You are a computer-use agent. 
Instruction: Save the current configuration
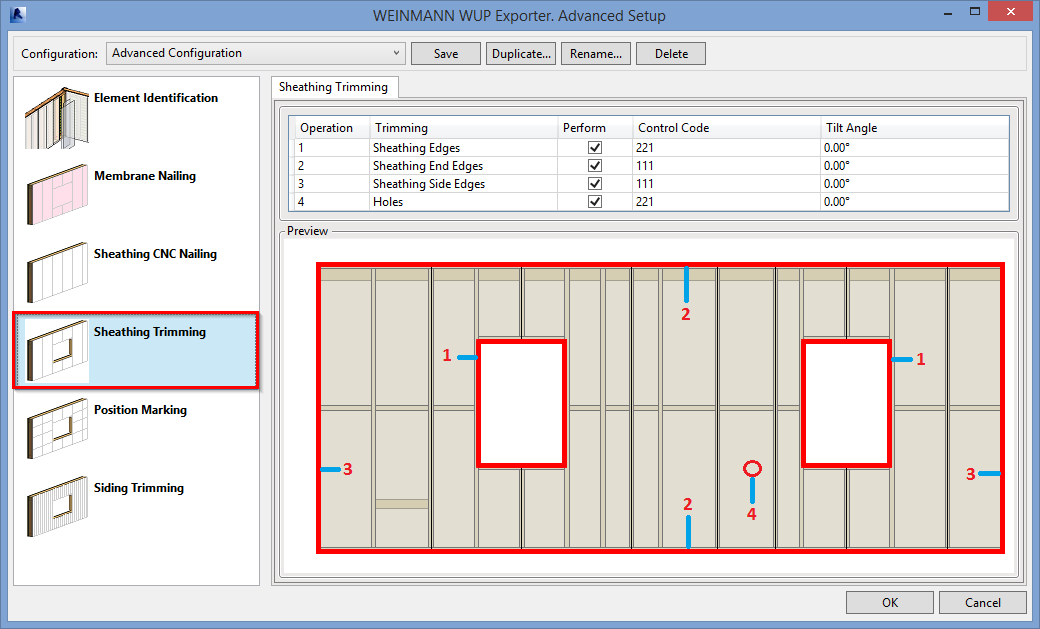pos(445,53)
